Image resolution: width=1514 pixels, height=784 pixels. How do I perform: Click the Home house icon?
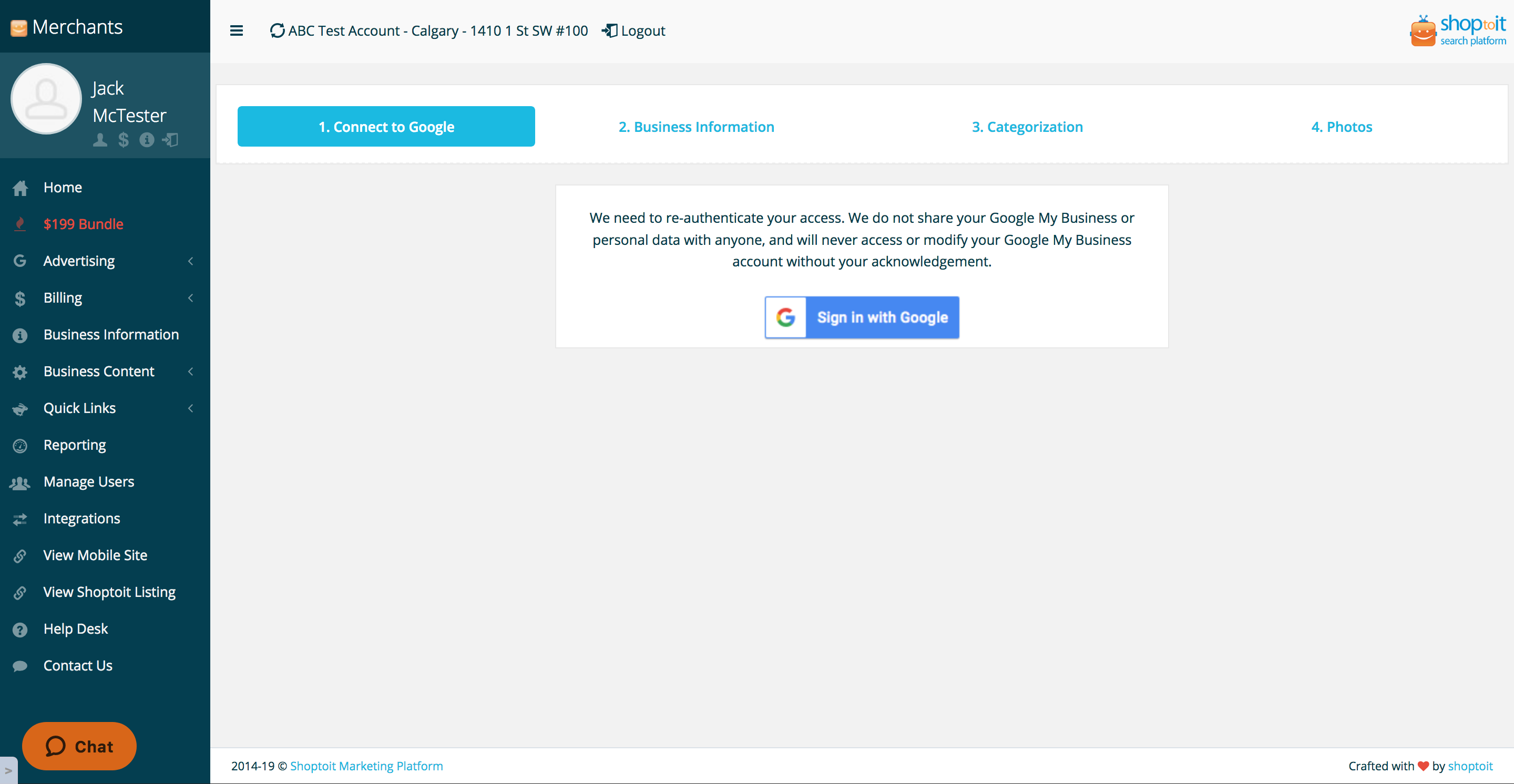point(20,188)
